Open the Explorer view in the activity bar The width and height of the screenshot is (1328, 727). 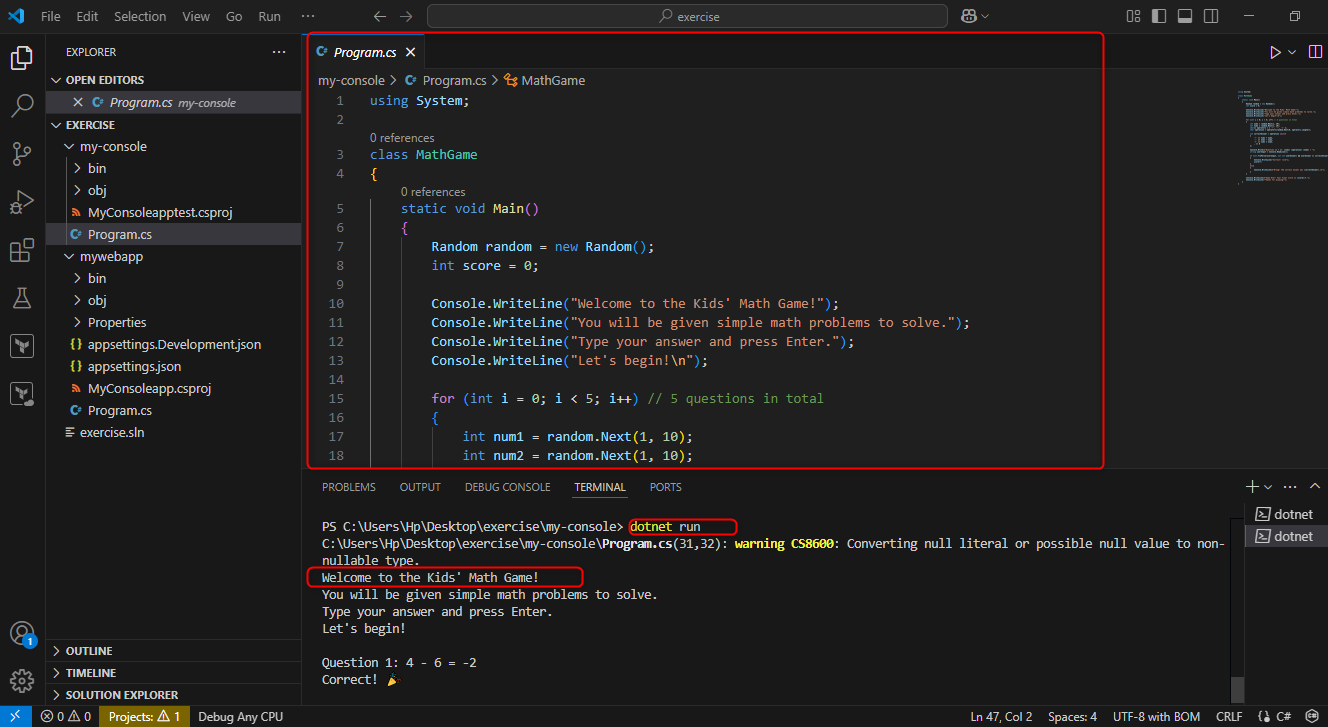22,58
